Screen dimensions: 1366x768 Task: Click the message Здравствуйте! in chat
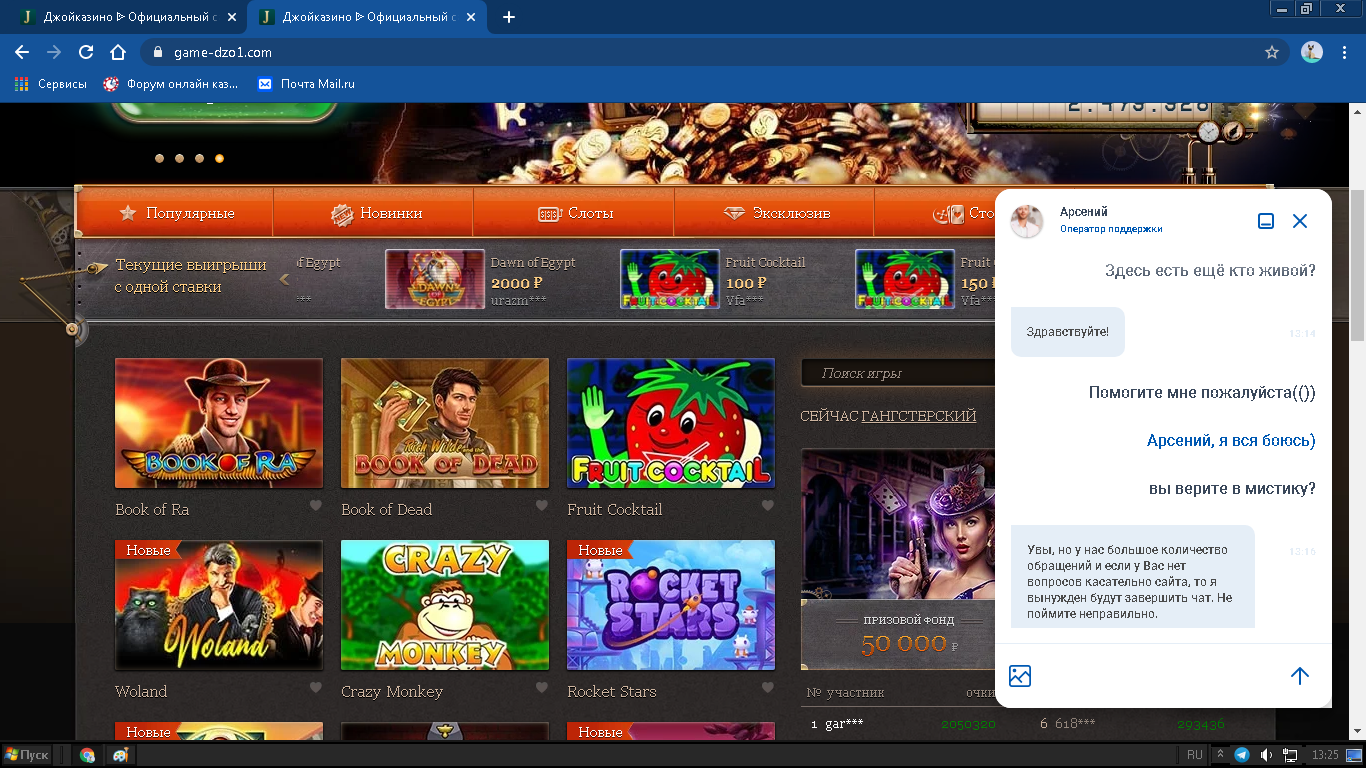pos(1068,332)
